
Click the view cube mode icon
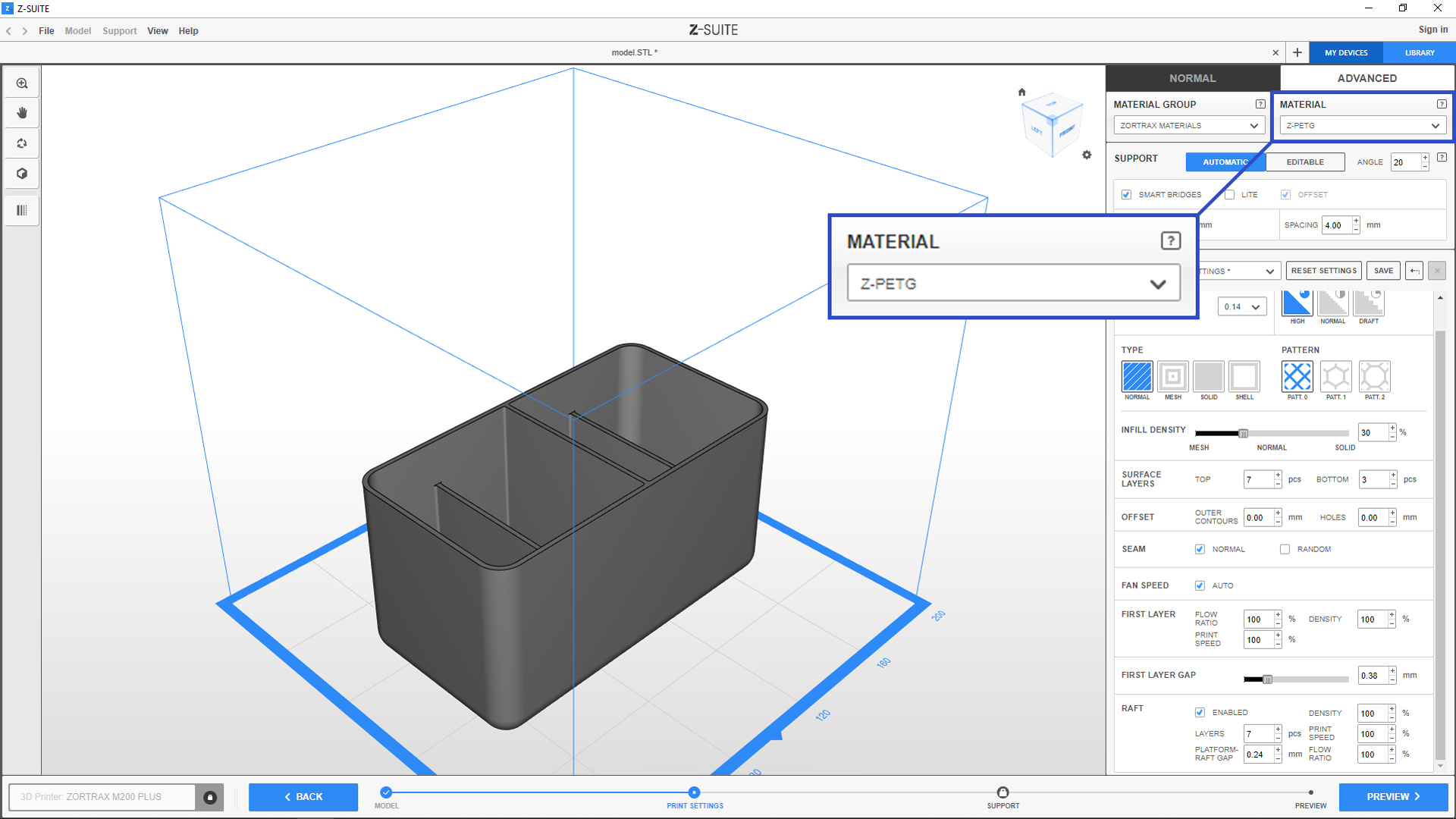tap(22, 174)
